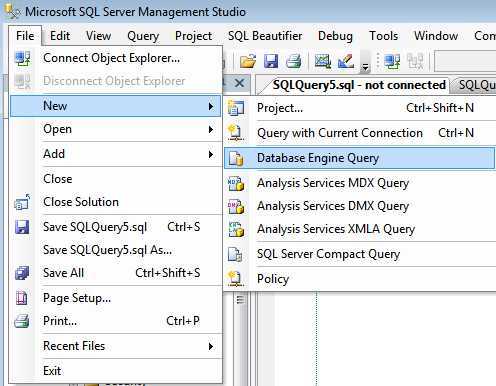Screen dimensions: 496x386
Task: Choose Close Solution menu item
Action: (x=115, y=202)
